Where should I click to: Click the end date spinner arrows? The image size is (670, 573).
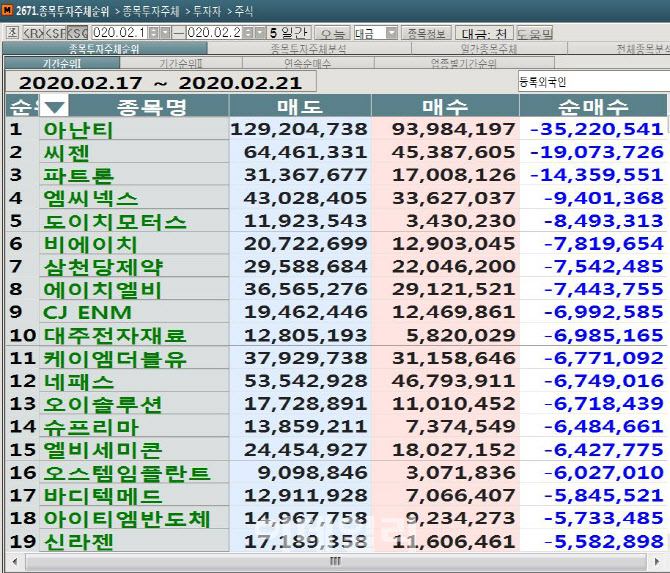point(249,33)
